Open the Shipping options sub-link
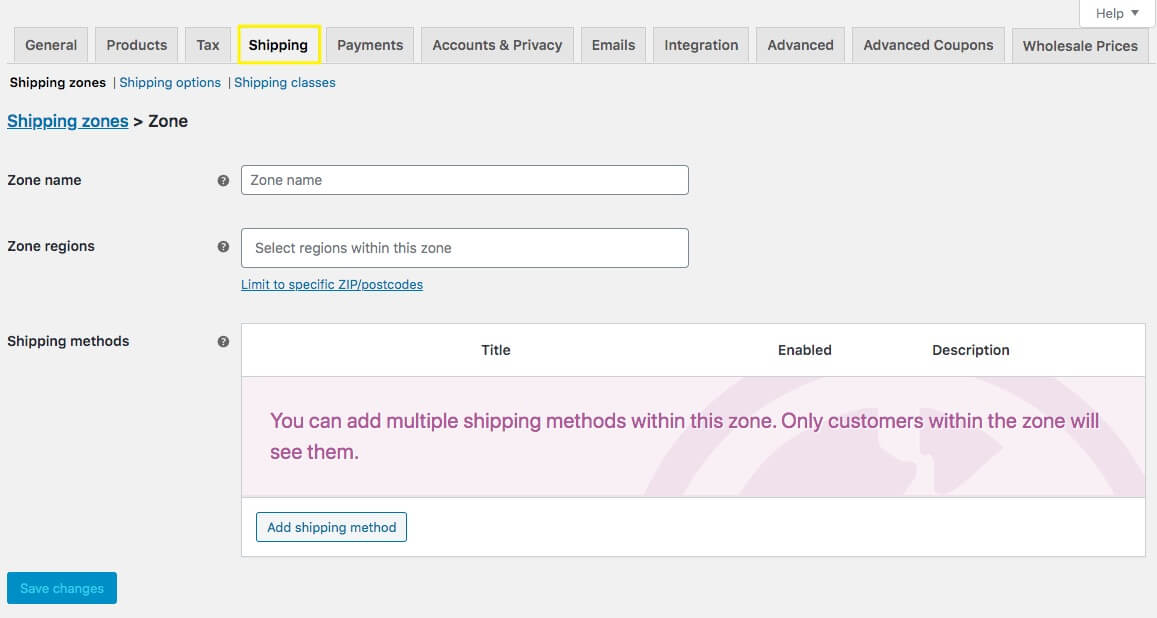 170,83
